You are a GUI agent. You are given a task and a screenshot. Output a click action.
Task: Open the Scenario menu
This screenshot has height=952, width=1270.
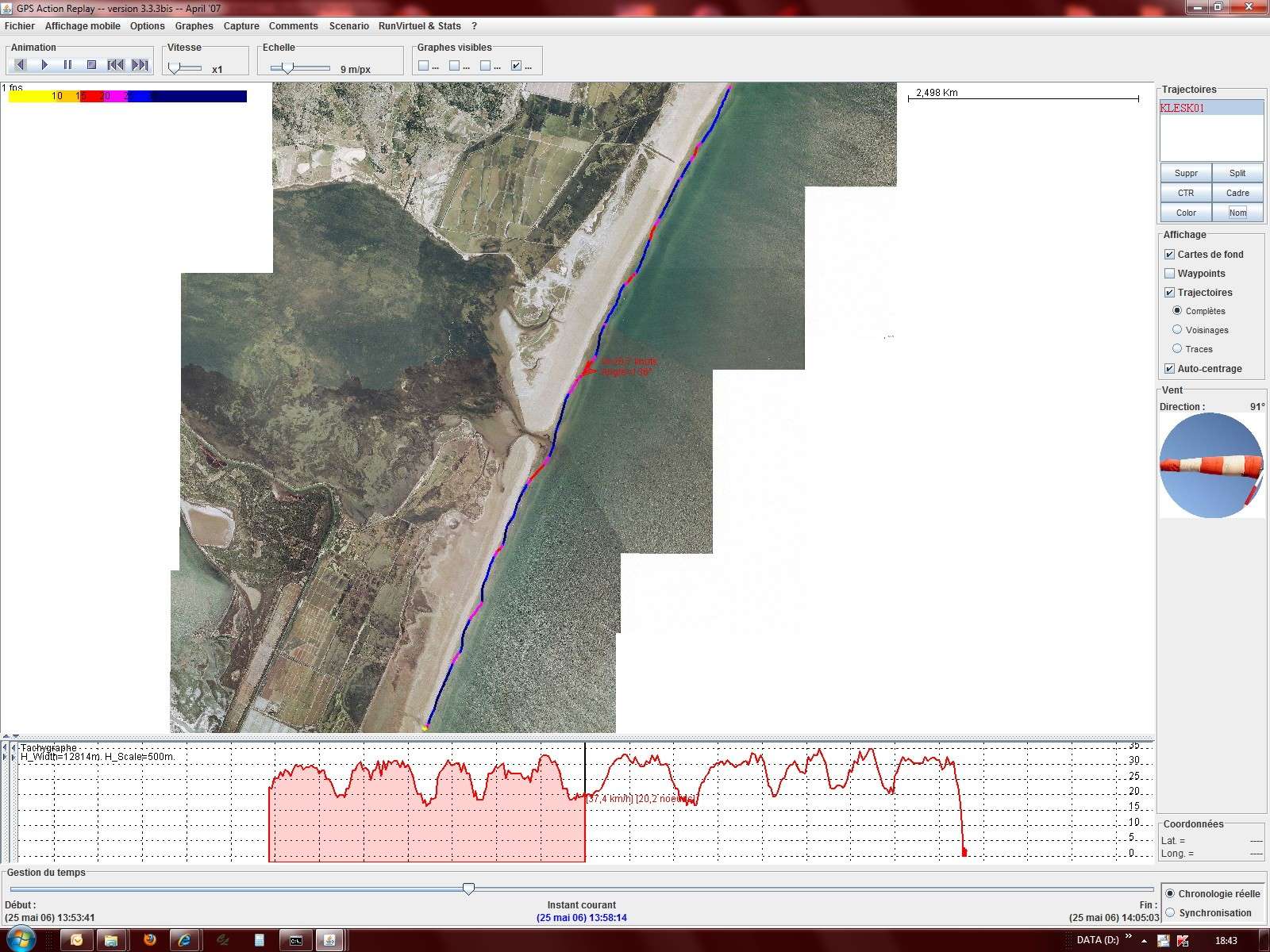point(349,26)
